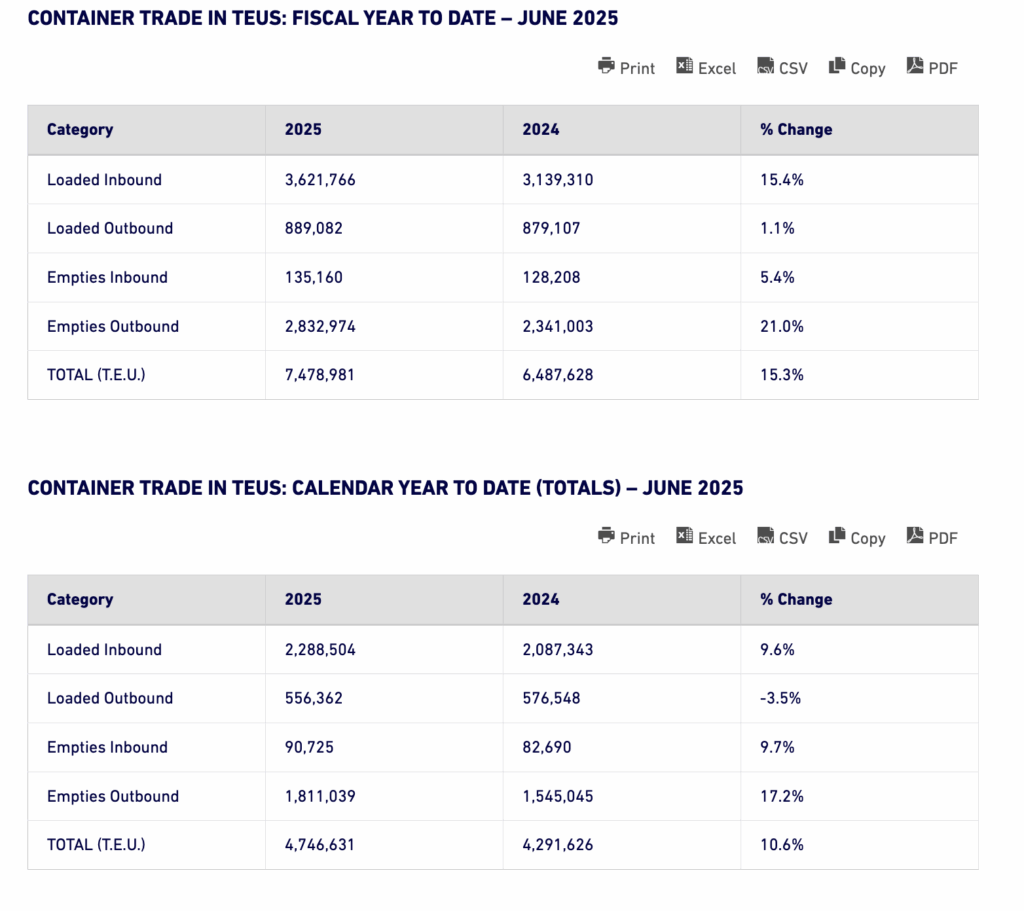Copy the fiscal year table data
This screenshot has width=1024, height=911.
(x=857, y=67)
